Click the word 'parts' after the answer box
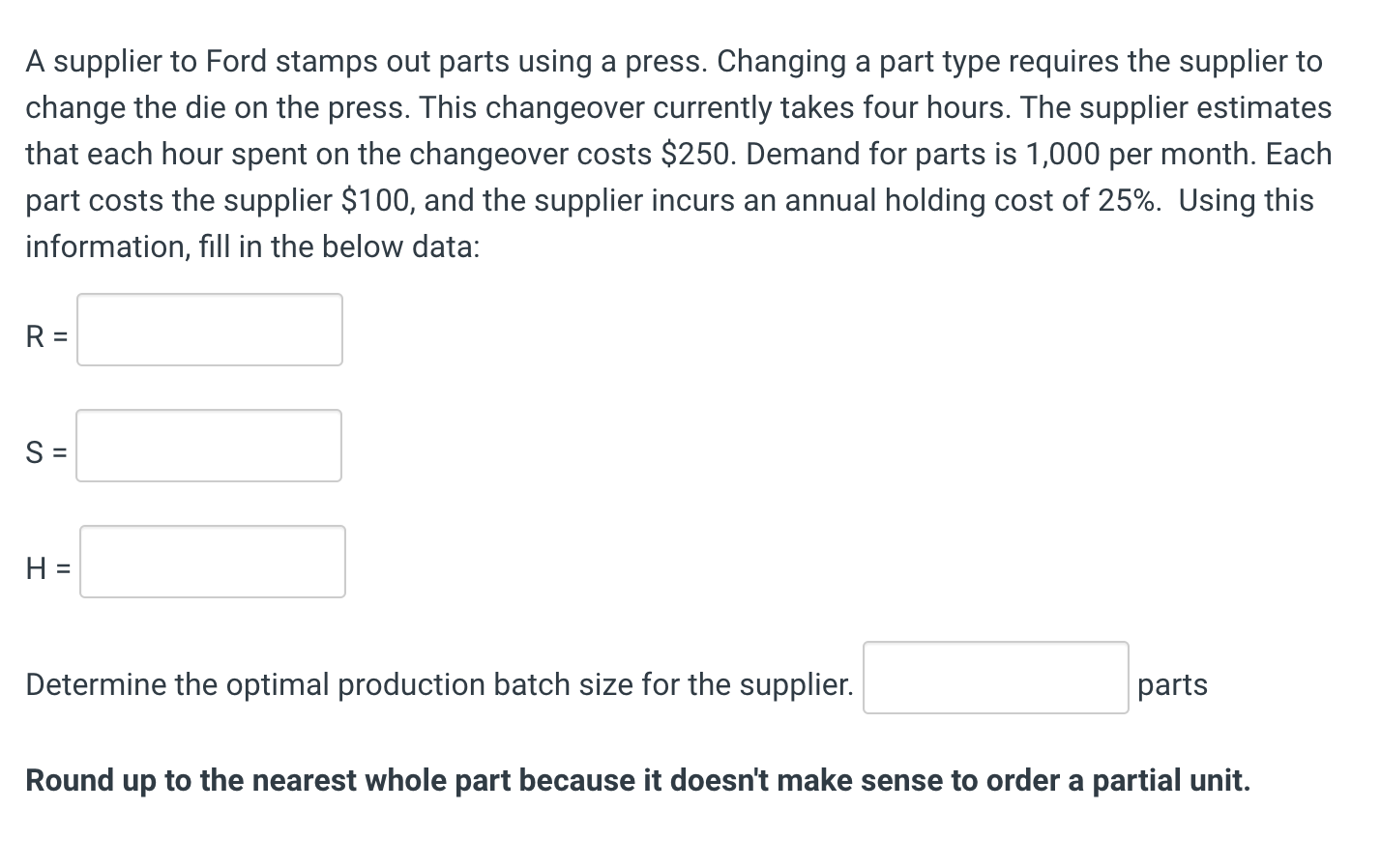The width and height of the screenshot is (1381, 868). pyautogui.click(x=1172, y=684)
